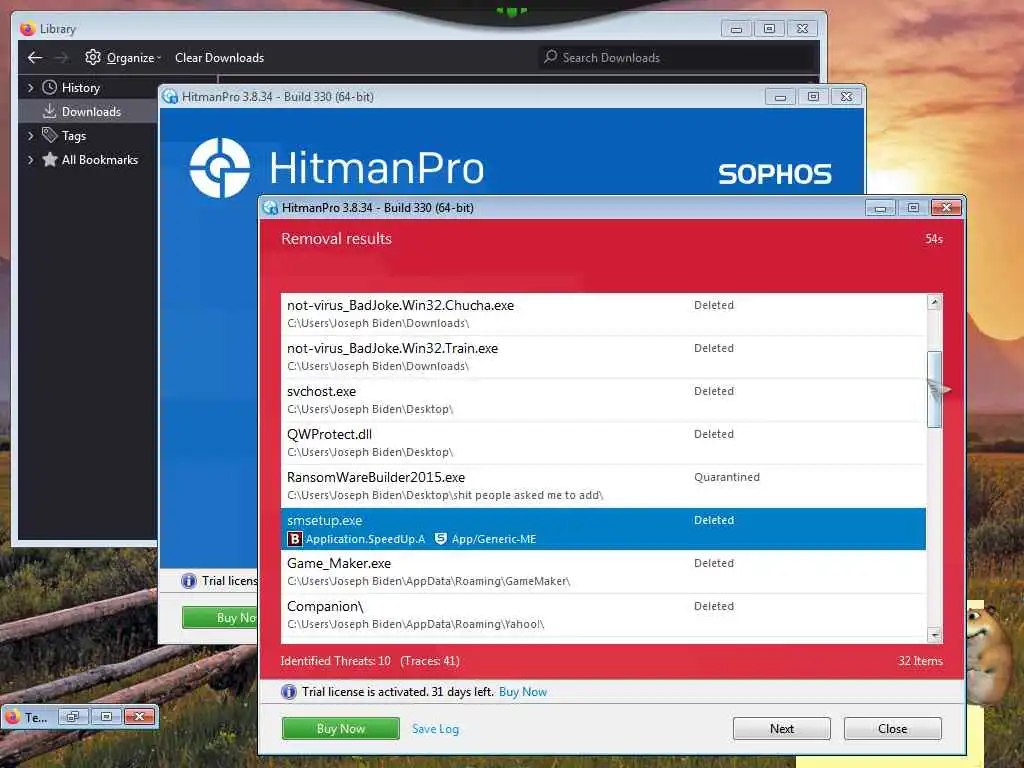The width and height of the screenshot is (1024, 768).
Task: Click the results list scrollbar thumb
Action: [x=934, y=389]
